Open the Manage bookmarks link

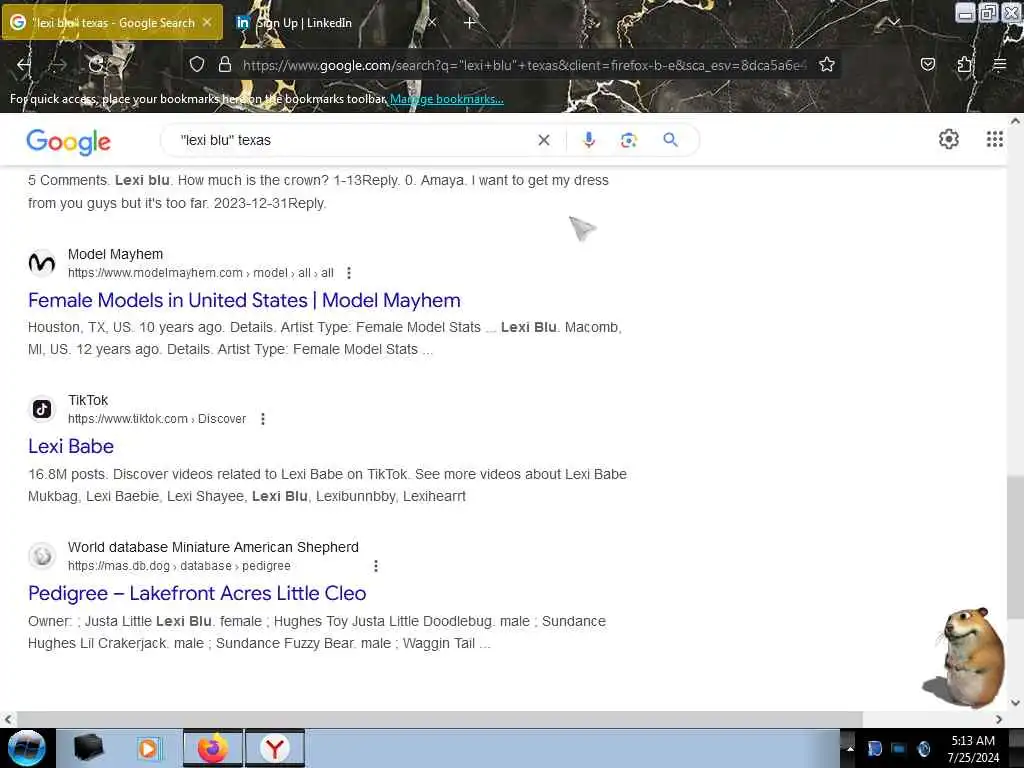(x=447, y=99)
